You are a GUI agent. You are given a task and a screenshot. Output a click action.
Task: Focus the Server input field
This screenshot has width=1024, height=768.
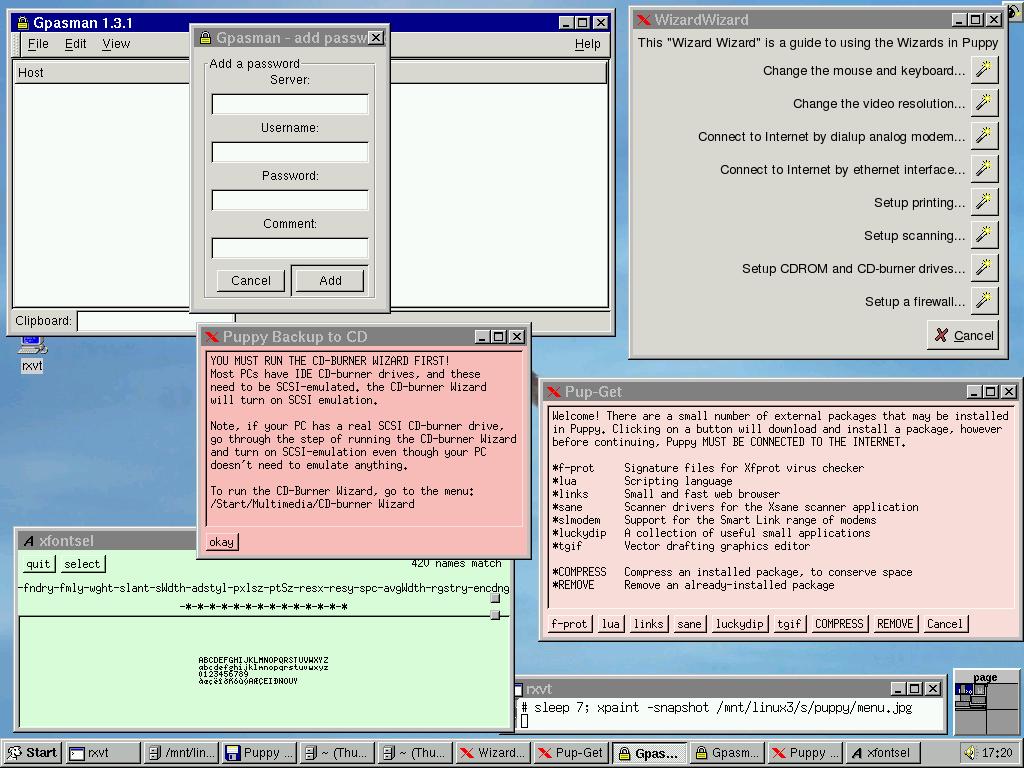coord(290,104)
